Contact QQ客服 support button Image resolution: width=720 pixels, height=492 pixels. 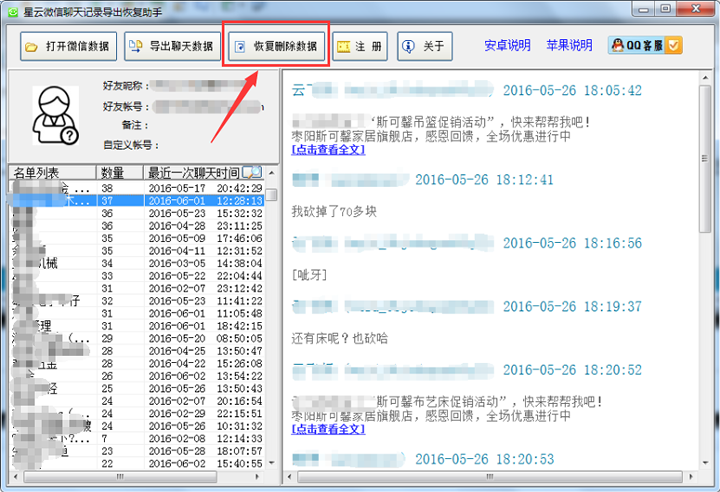pos(645,45)
